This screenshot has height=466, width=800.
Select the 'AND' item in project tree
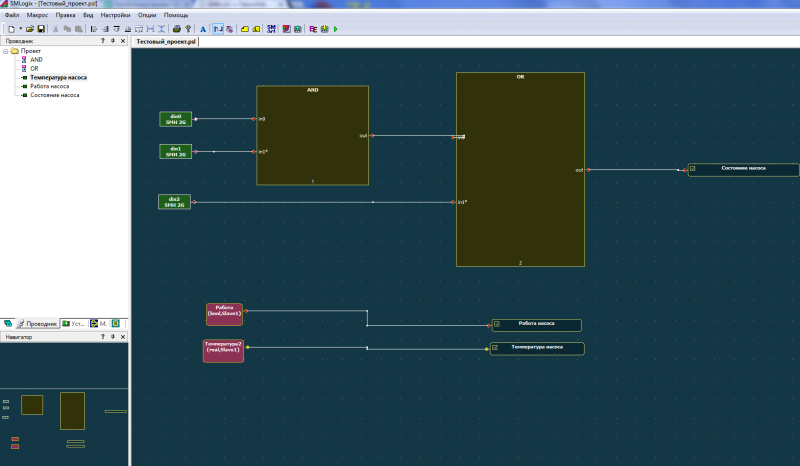point(36,59)
